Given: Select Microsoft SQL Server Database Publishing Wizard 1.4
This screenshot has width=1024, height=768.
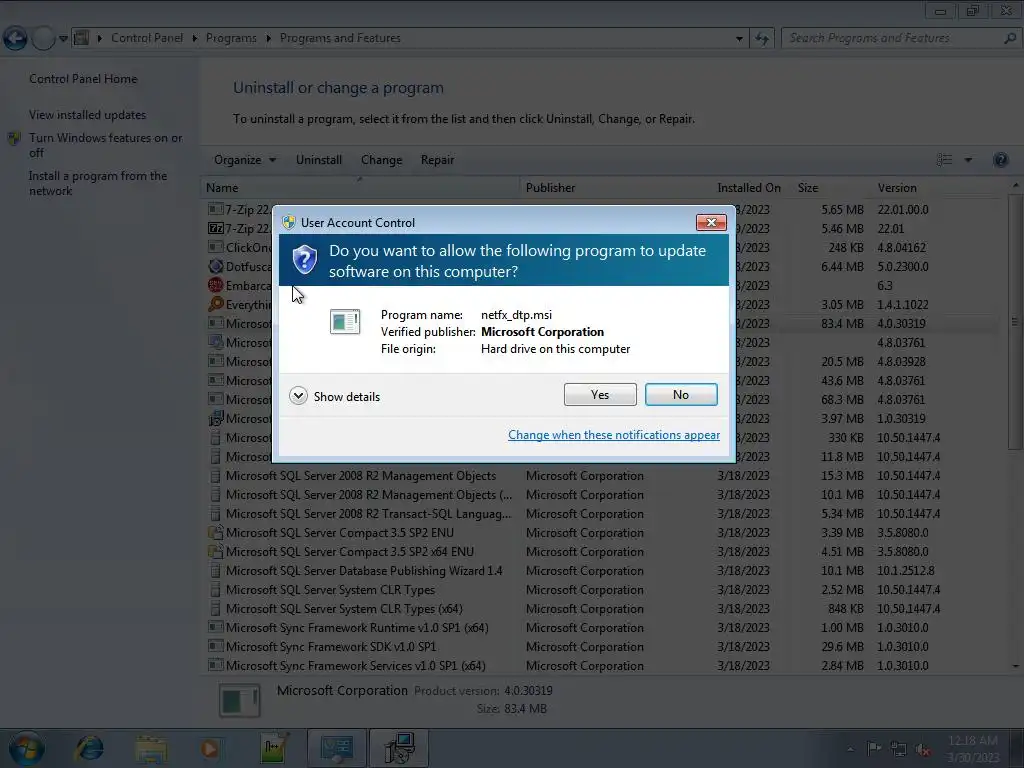Looking at the screenshot, I should 601,571.
